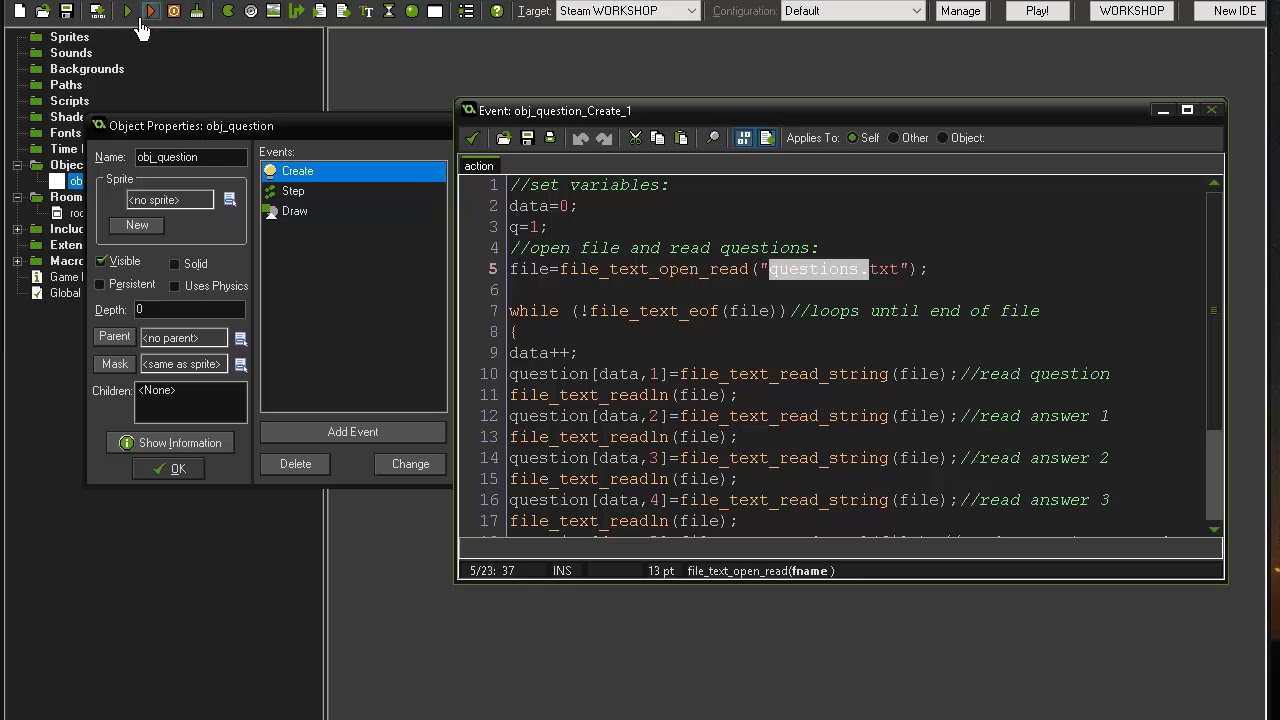1280x720 pixels.
Task: Run the game with the green play icon
Action: tap(128, 11)
